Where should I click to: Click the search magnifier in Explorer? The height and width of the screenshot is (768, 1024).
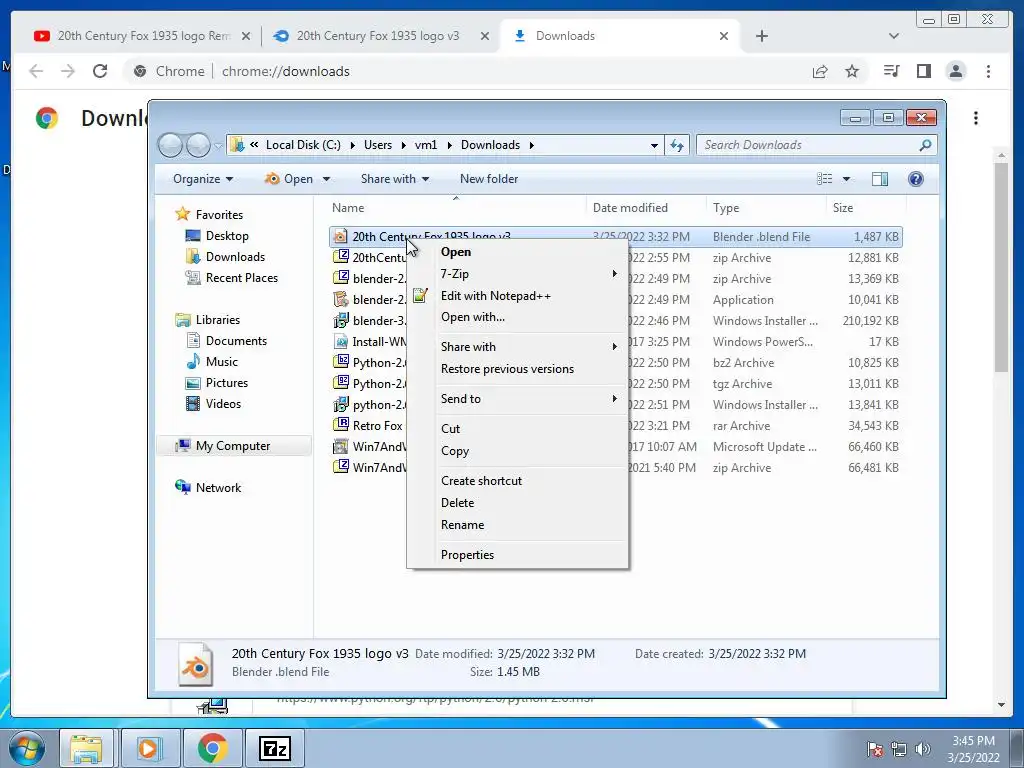click(925, 145)
